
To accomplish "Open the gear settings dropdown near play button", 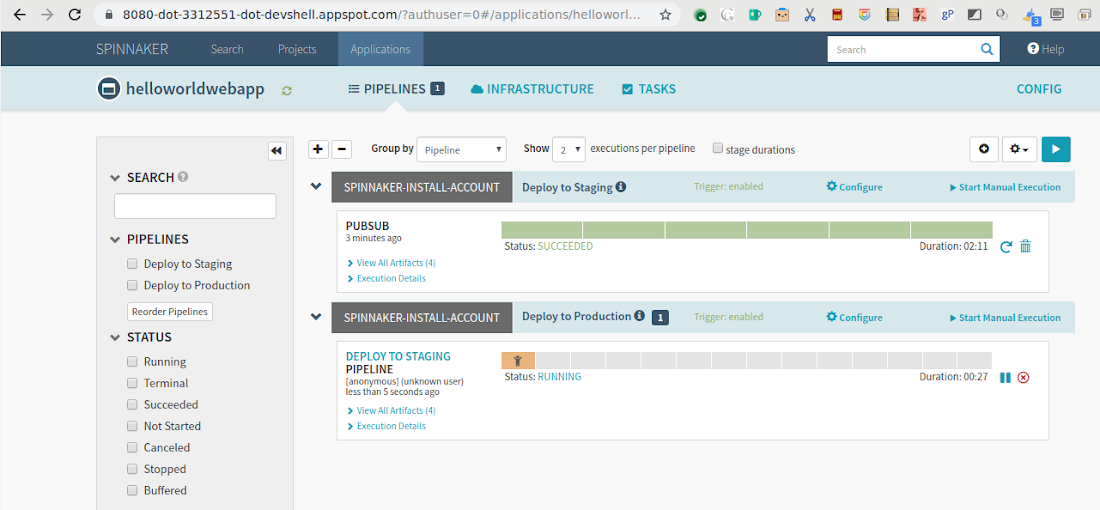I will pyautogui.click(x=1019, y=149).
